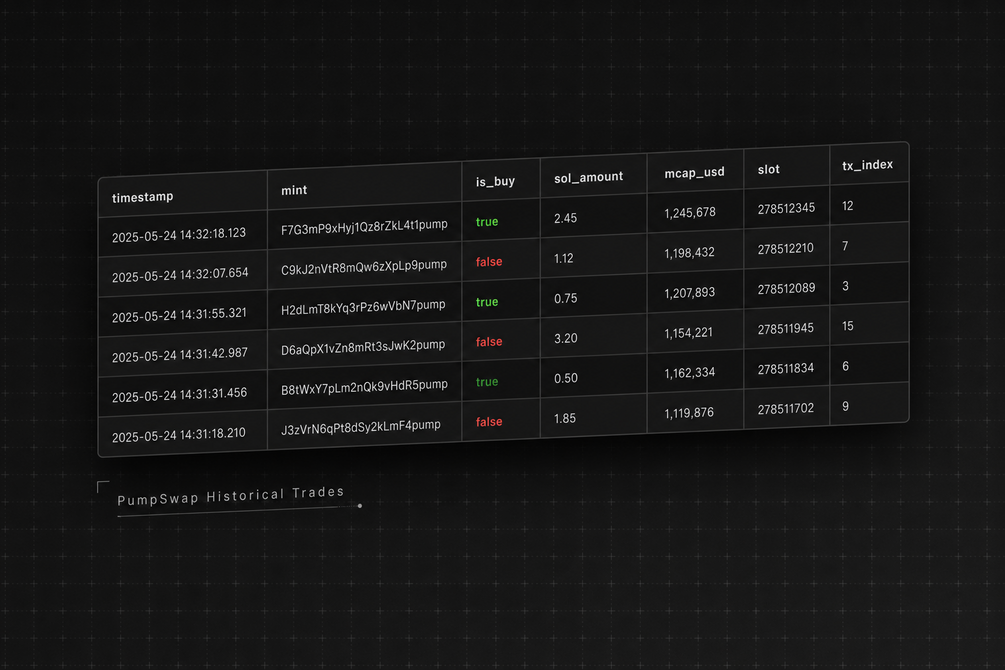Screen dimensions: 1005x670
Task: Click mint D6aQpX1vZn8mRt3sJwK2pump
Action: [x=363, y=347]
